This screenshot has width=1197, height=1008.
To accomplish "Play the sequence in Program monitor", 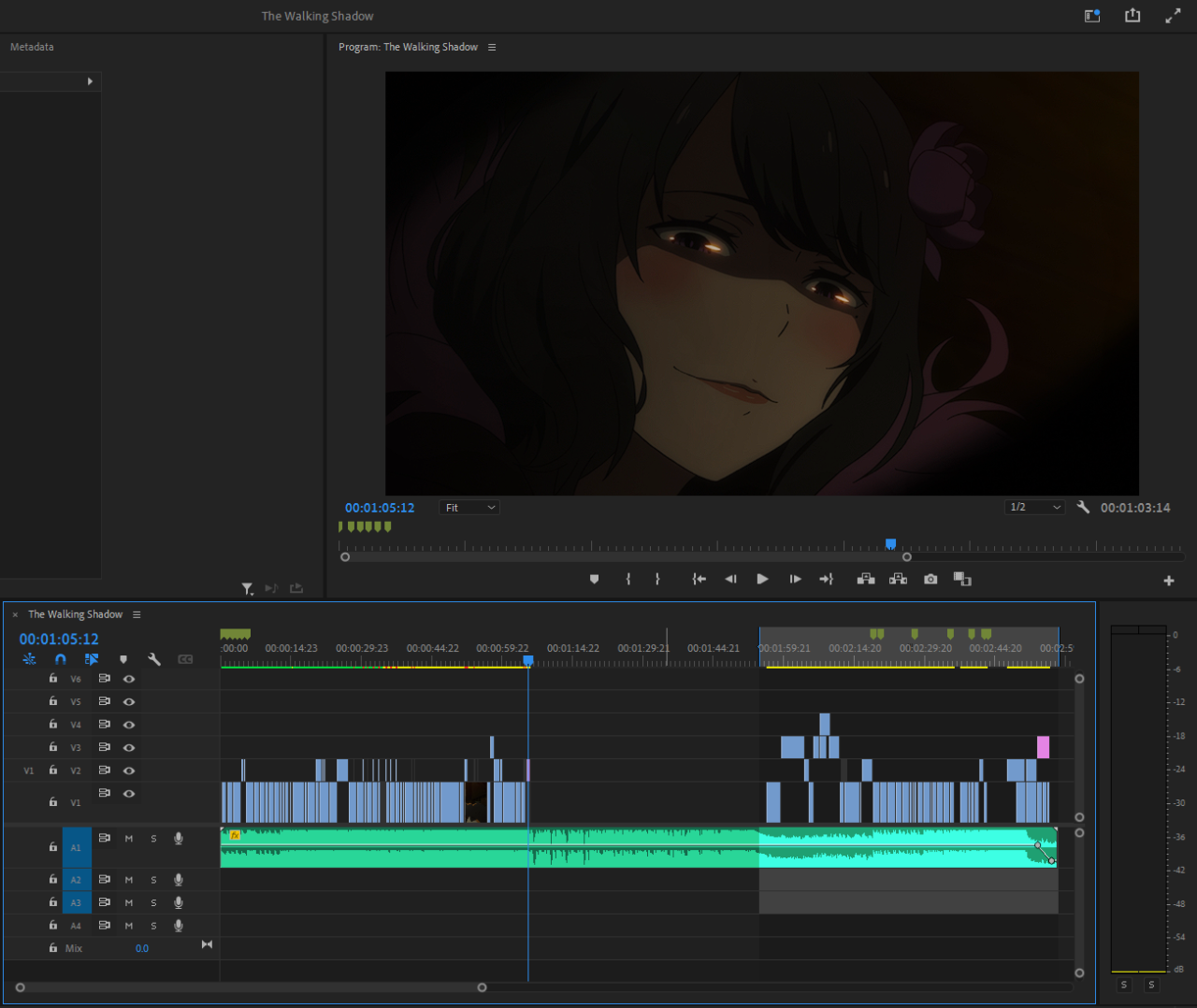I will pyautogui.click(x=762, y=580).
